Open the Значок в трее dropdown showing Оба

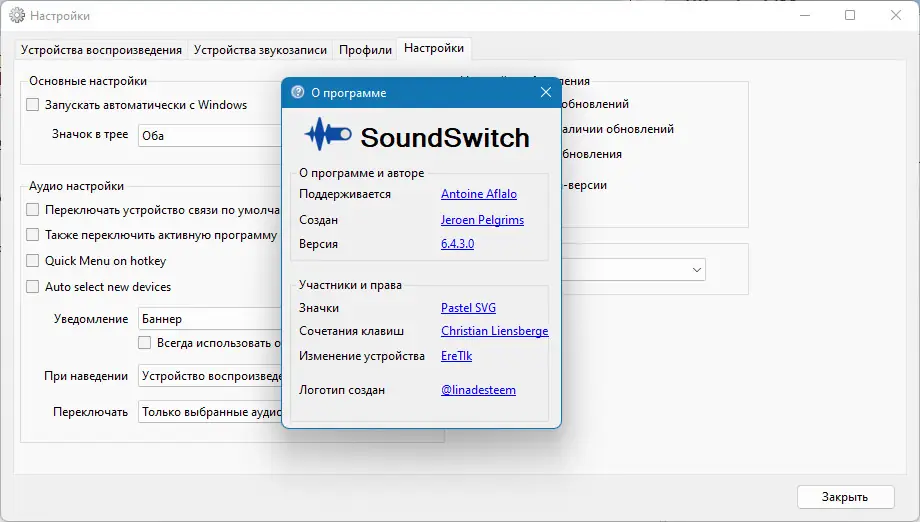[210, 135]
